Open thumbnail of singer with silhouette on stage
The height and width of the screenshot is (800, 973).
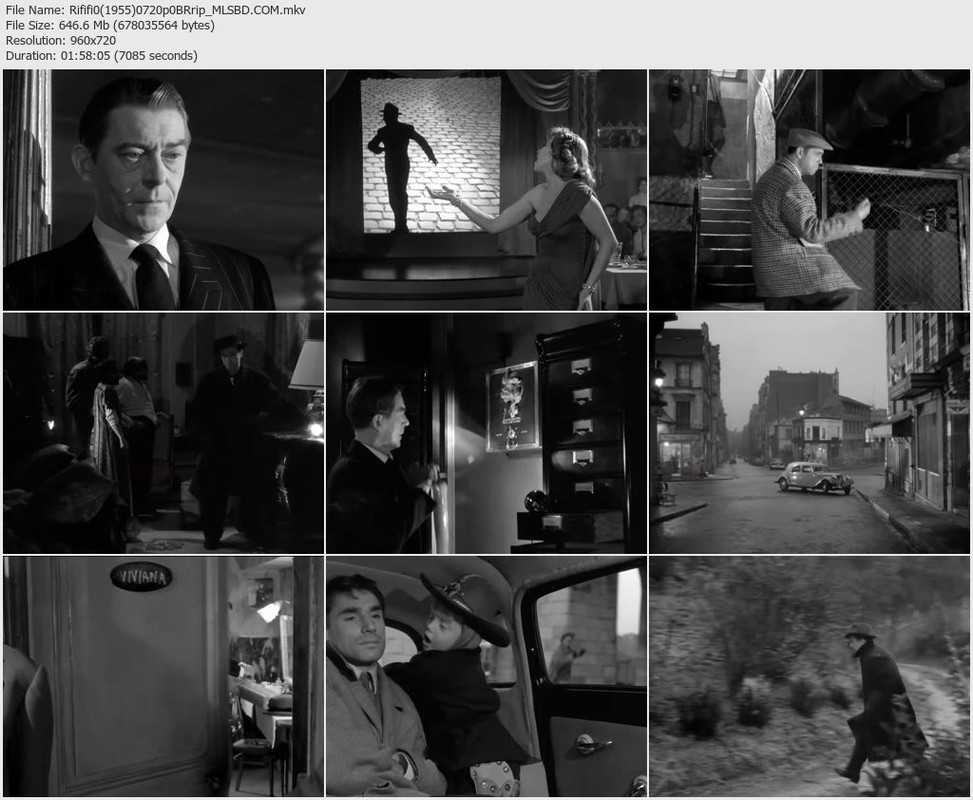coord(486,189)
